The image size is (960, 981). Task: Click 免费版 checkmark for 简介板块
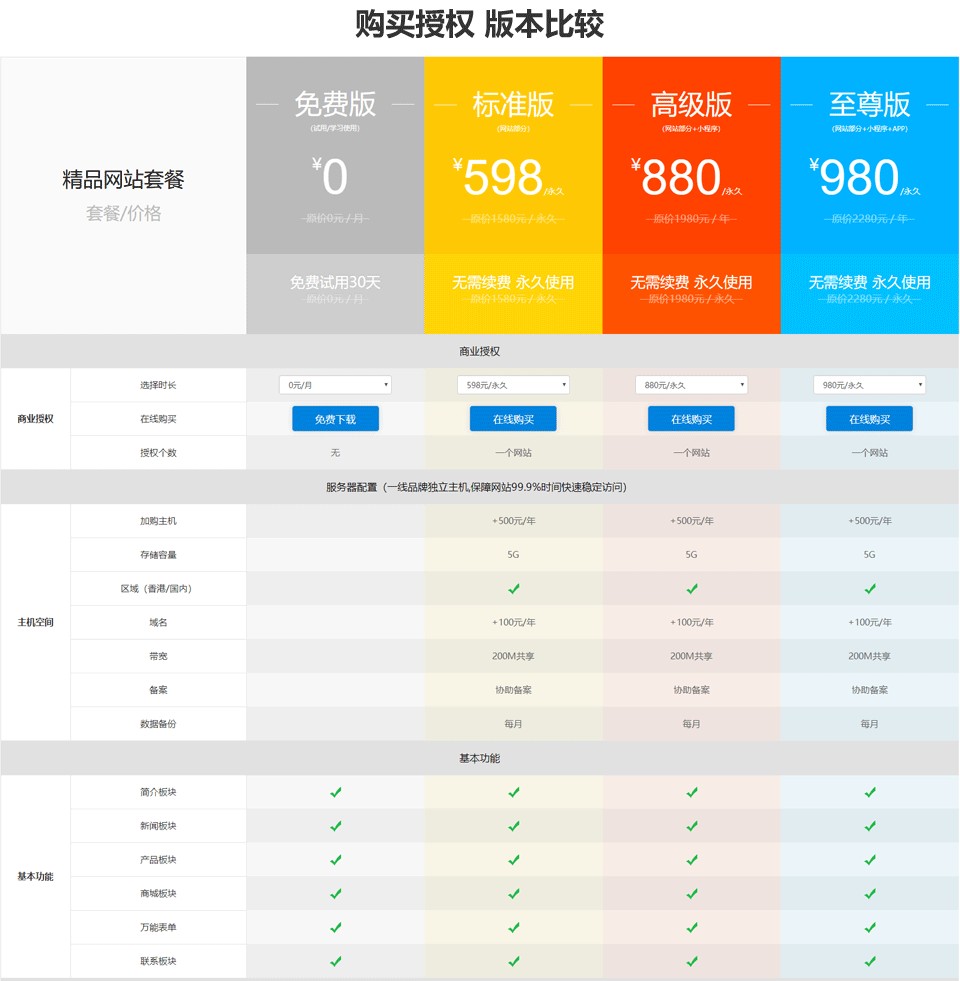336,792
